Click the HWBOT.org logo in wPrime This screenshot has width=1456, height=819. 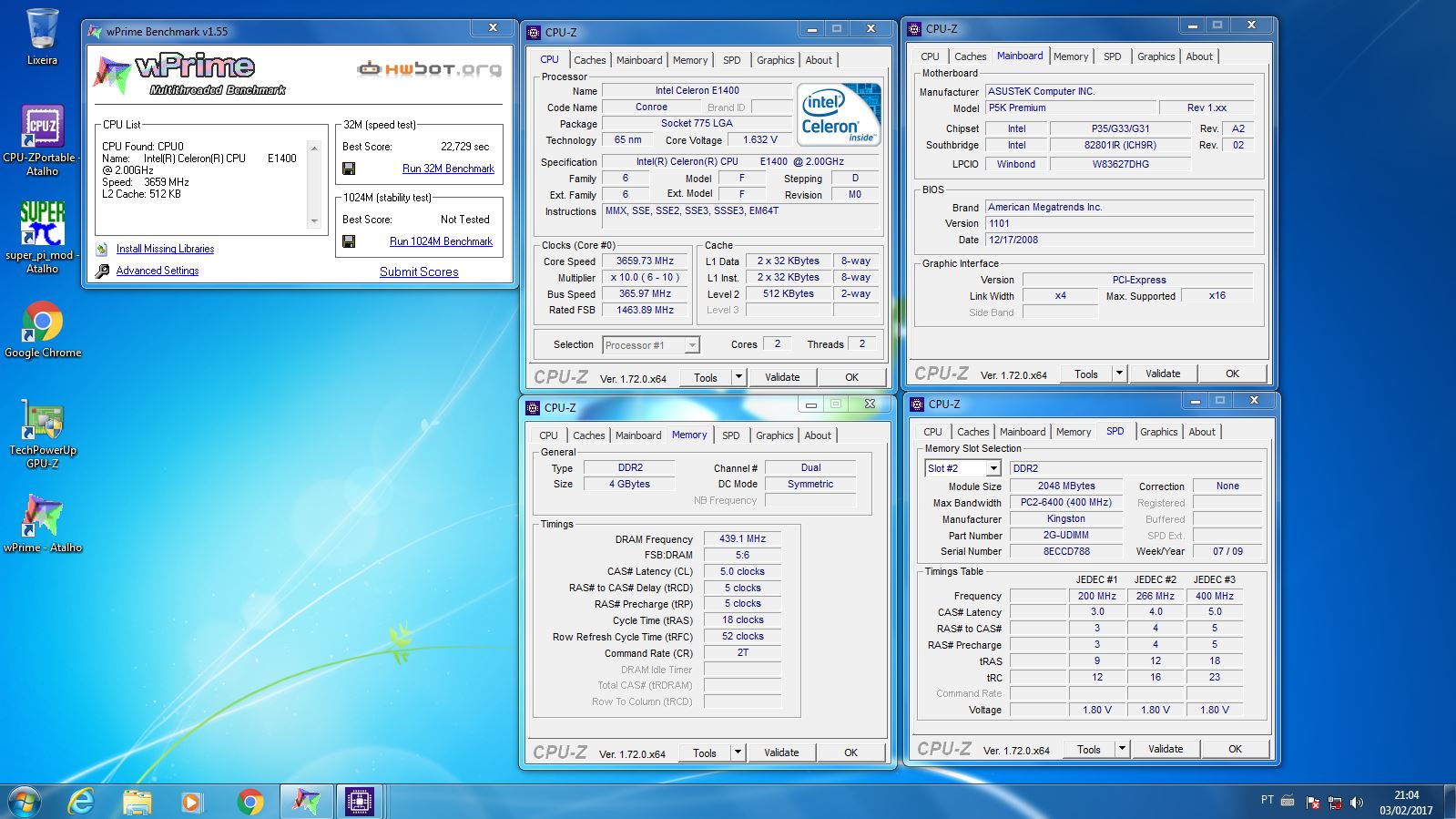(430, 68)
